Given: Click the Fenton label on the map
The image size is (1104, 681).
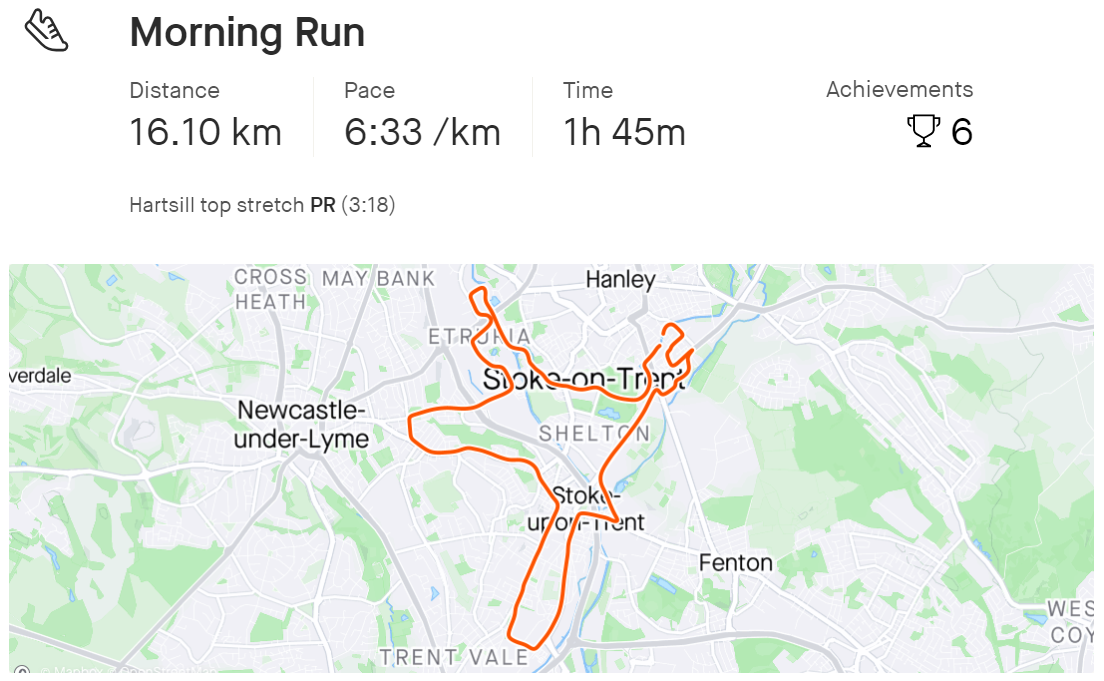Looking at the screenshot, I should coord(735,562).
